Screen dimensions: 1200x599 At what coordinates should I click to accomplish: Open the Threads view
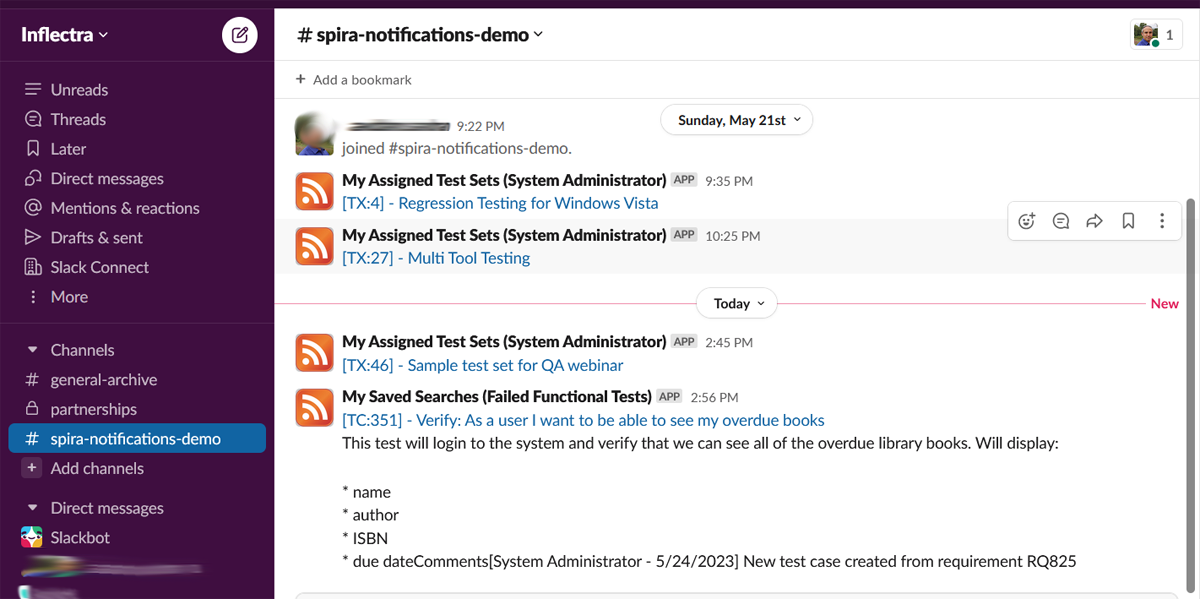(78, 119)
